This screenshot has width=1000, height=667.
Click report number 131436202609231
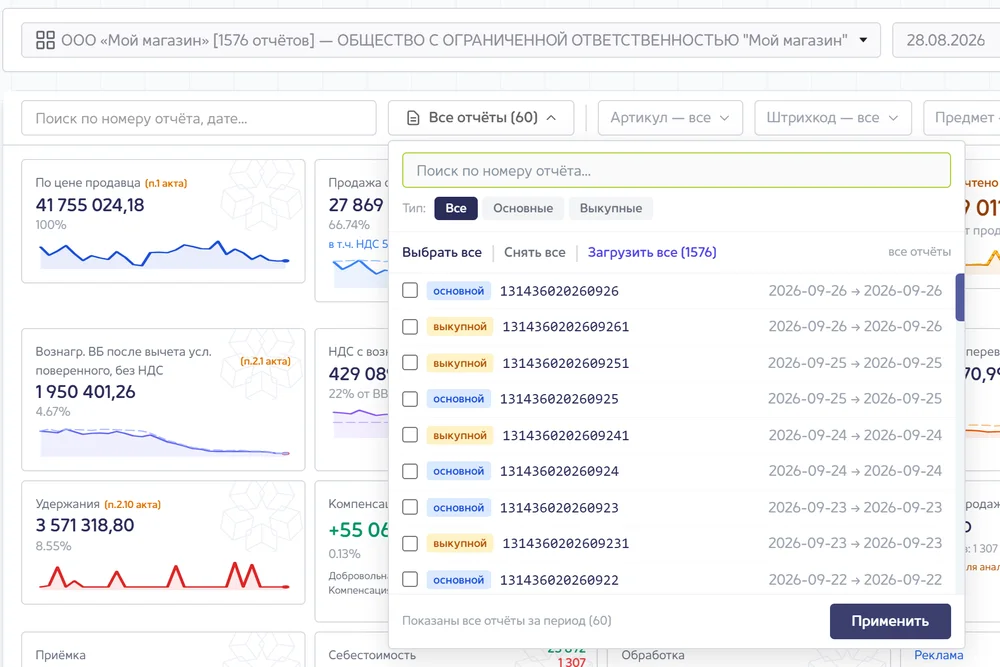(566, 543)
